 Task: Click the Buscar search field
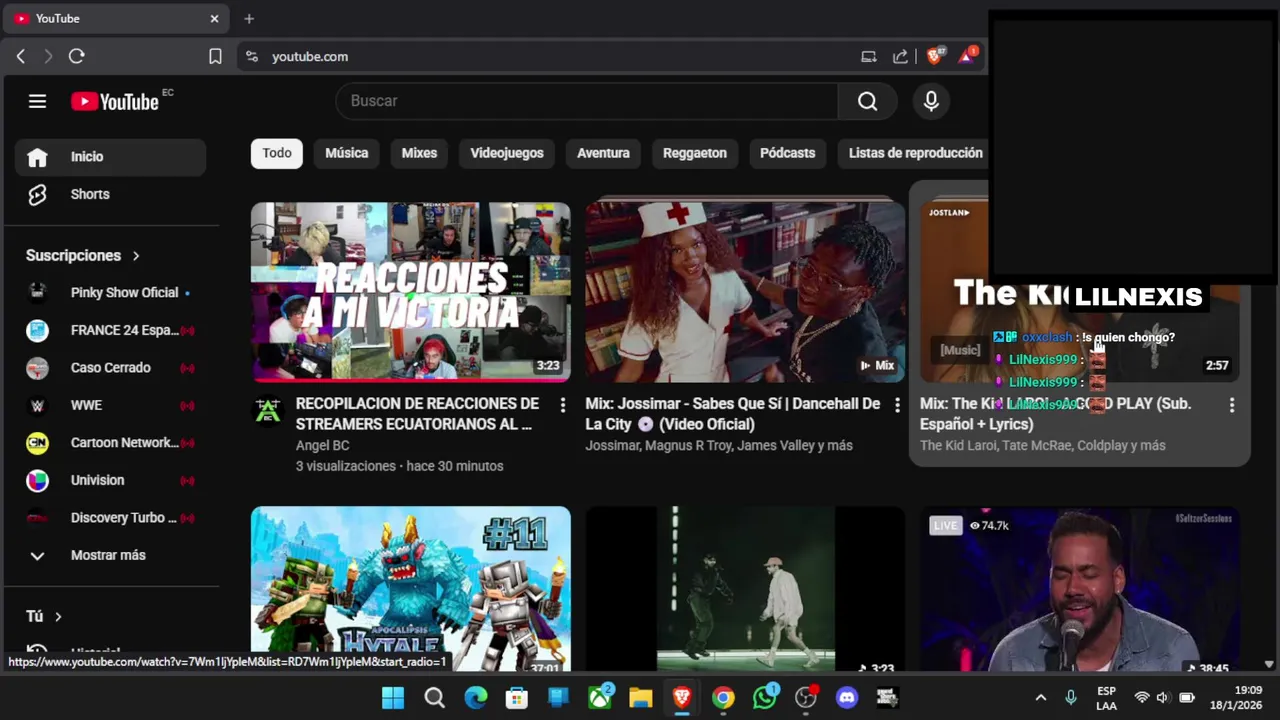(588, 101)
